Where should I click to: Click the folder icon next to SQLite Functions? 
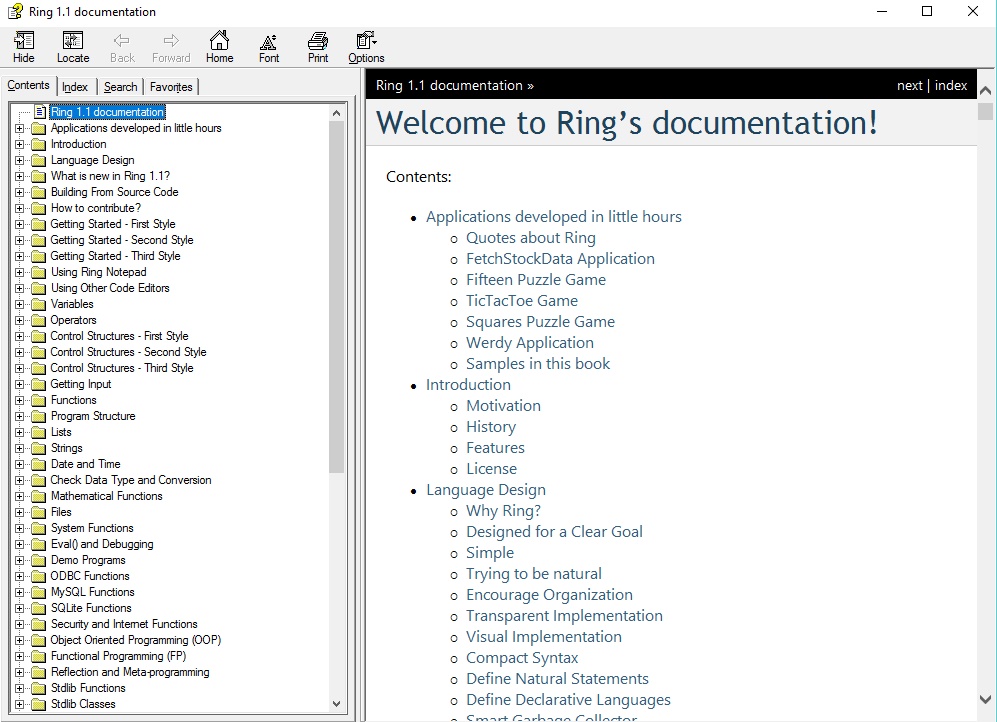click(39, 608)
